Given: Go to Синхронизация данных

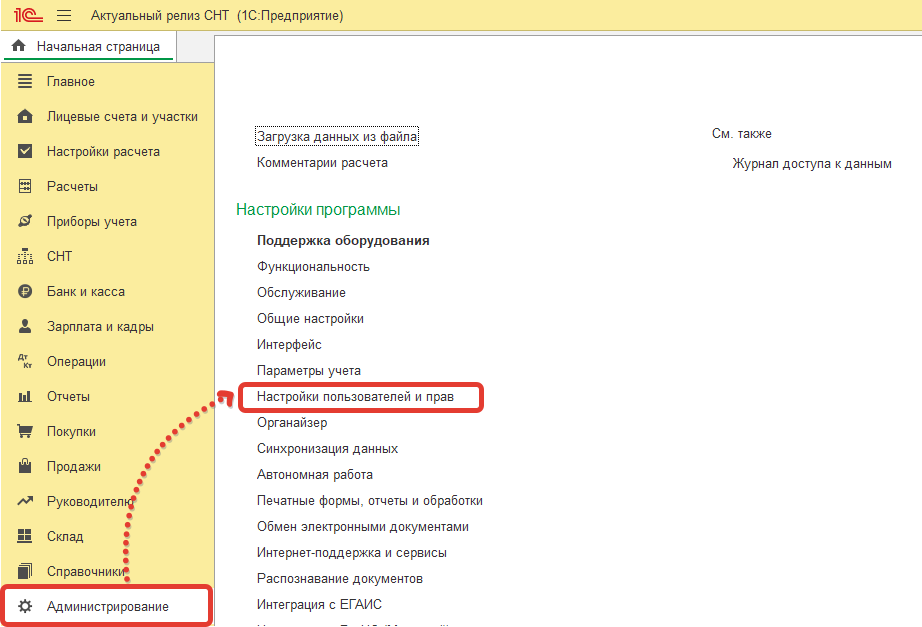Looking at the screenshot, I should [x=327, y=449].
